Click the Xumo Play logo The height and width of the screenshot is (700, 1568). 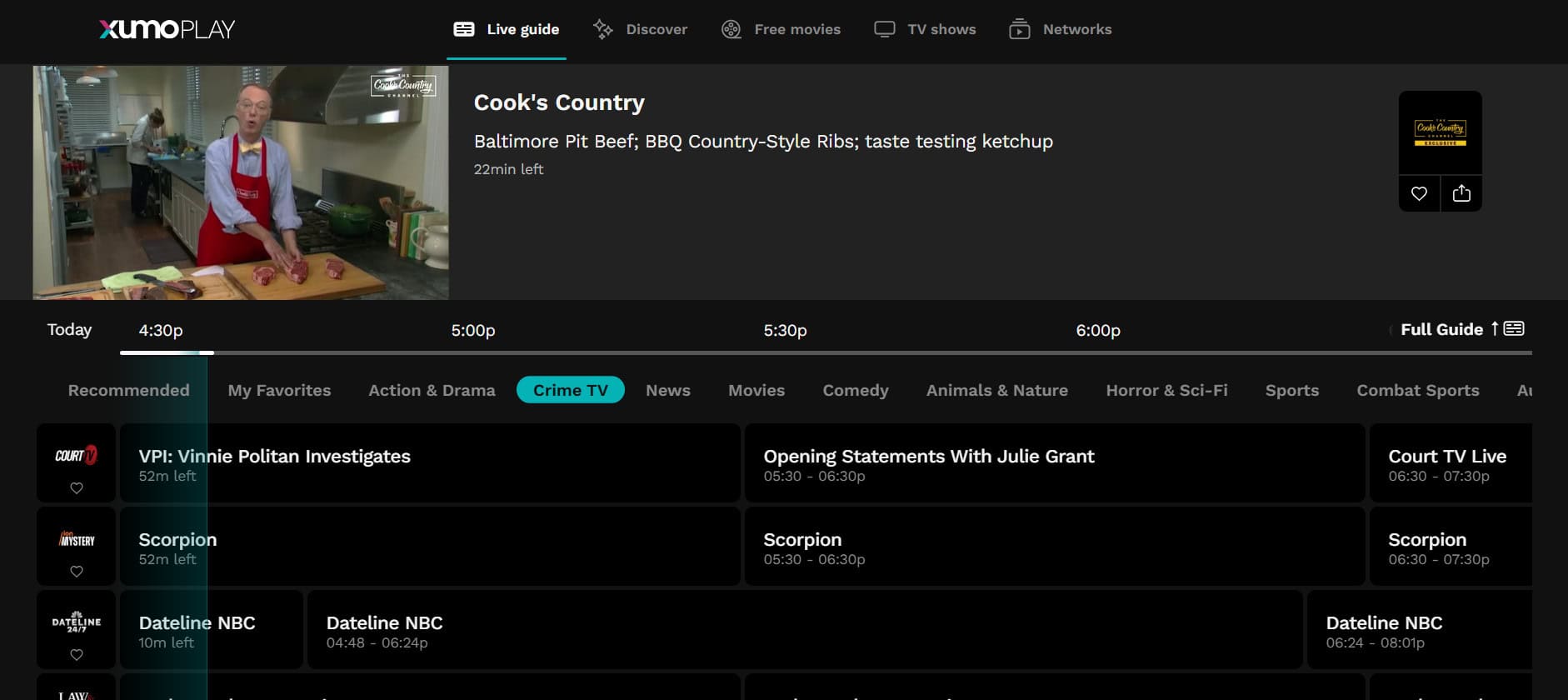[x=167, y=29]
